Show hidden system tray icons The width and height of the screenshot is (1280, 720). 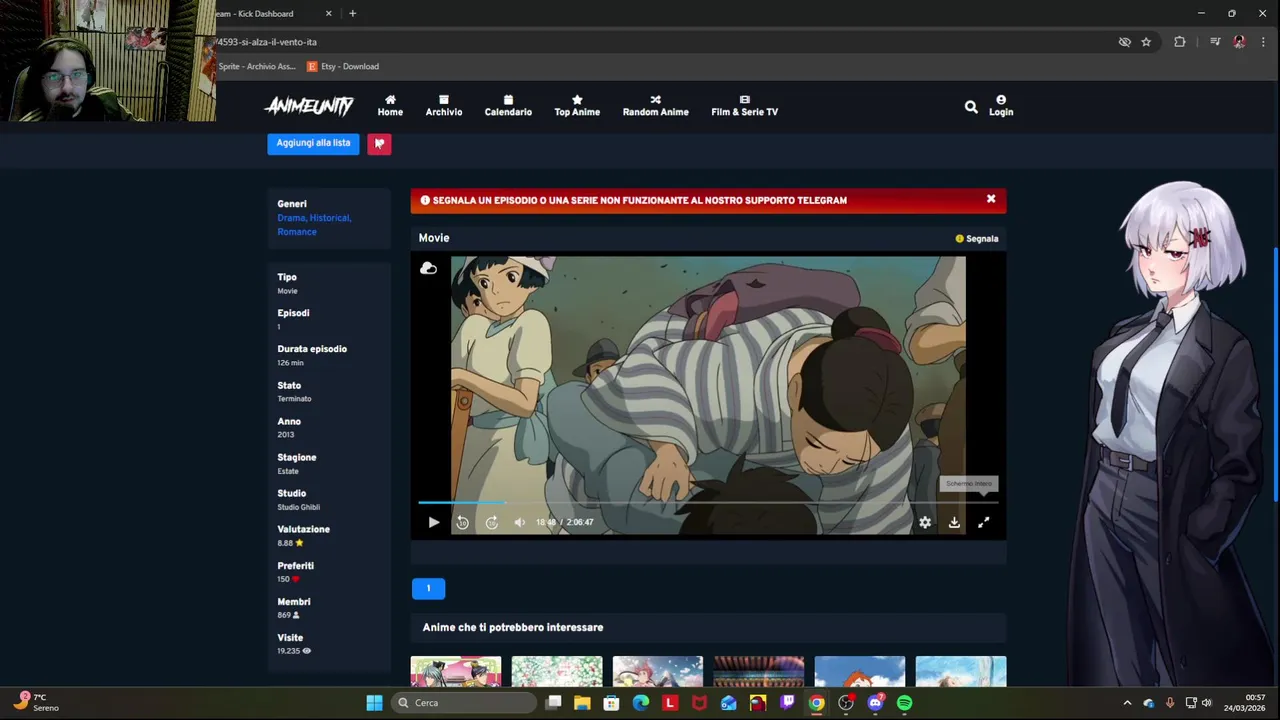[x=1127, y=703]
